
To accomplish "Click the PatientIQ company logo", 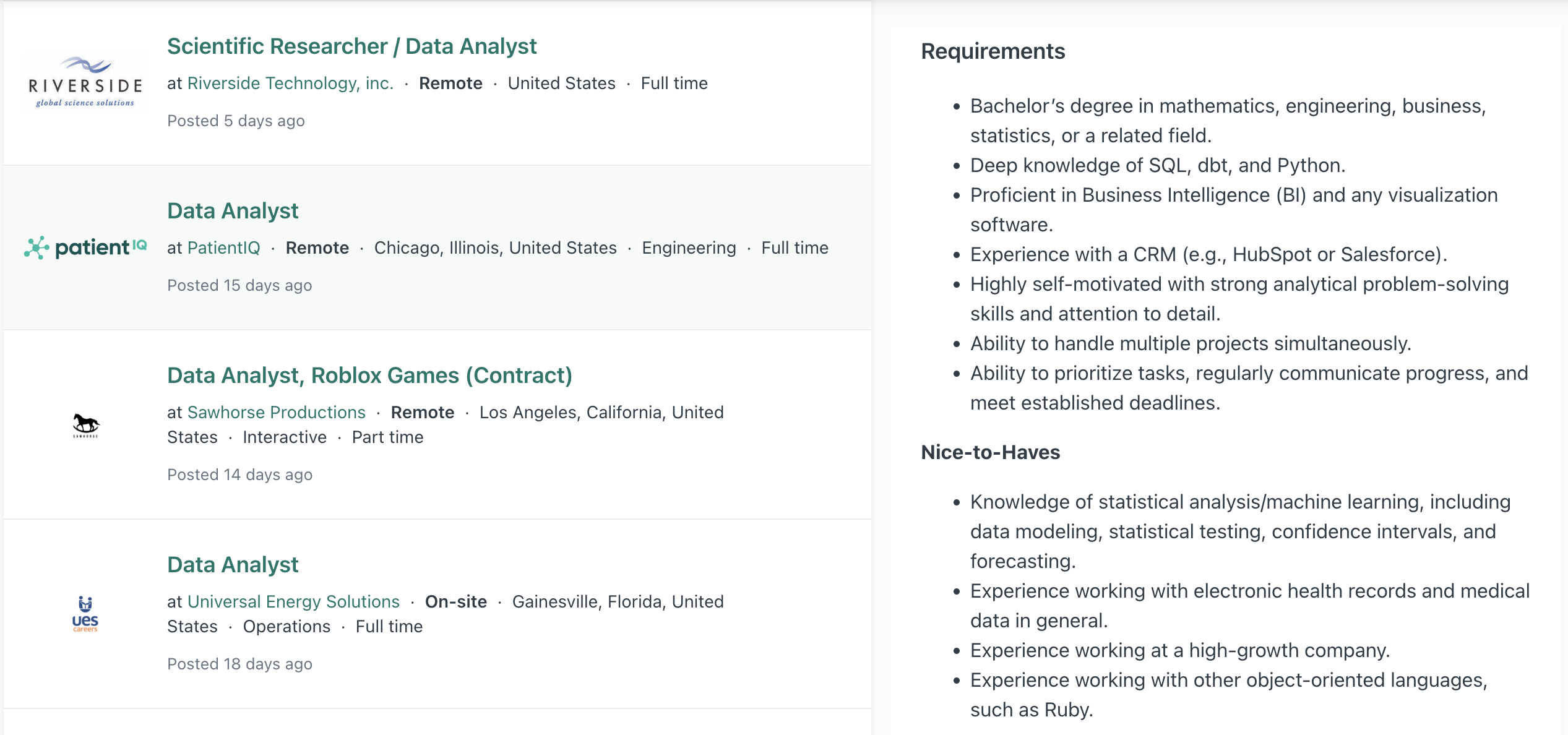I will coord(85,247).
